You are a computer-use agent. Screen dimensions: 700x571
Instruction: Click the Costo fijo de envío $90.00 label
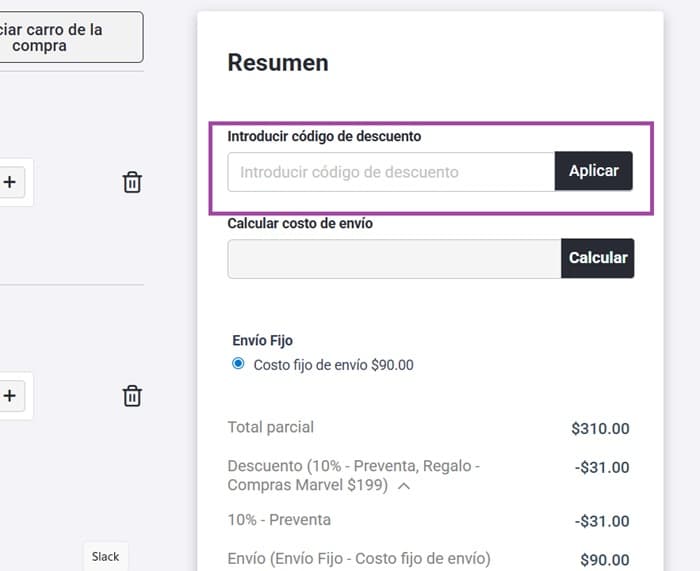[333, 365]
